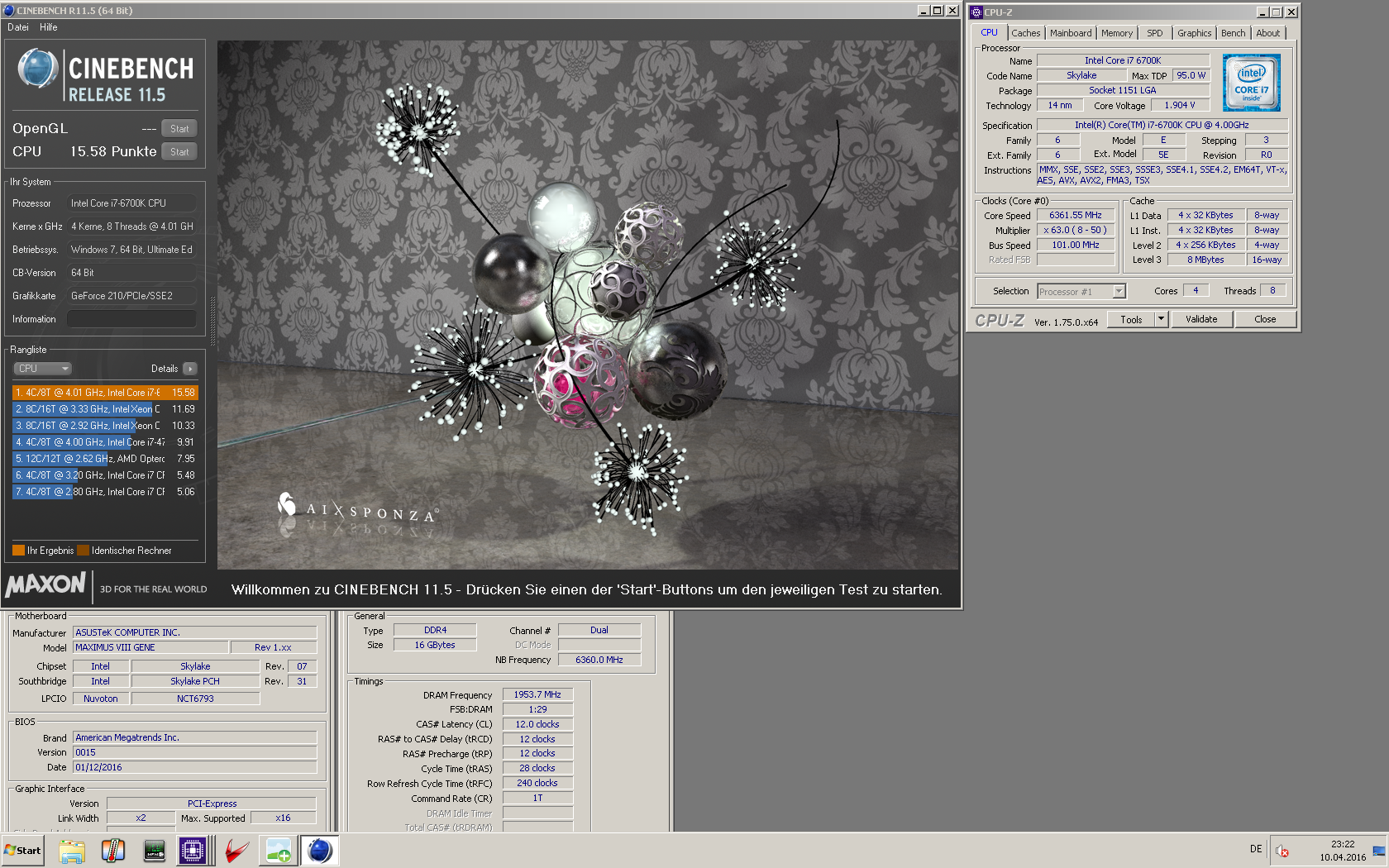Click the orange Ihr Ergebnis legend swatch
Image resolution: width=1389 pixels, height=868 pixels.
18,551
